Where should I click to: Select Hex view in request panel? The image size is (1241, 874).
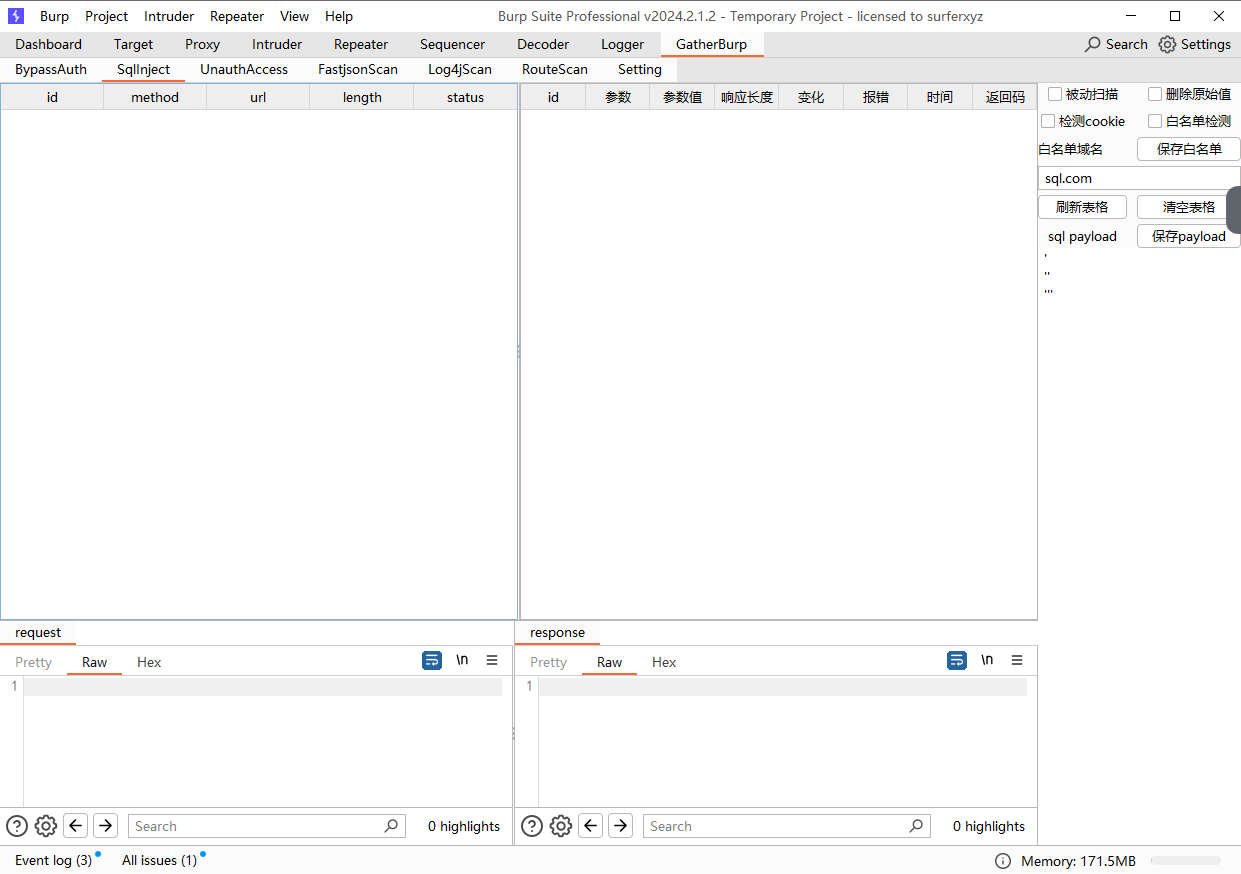(149, 662)
